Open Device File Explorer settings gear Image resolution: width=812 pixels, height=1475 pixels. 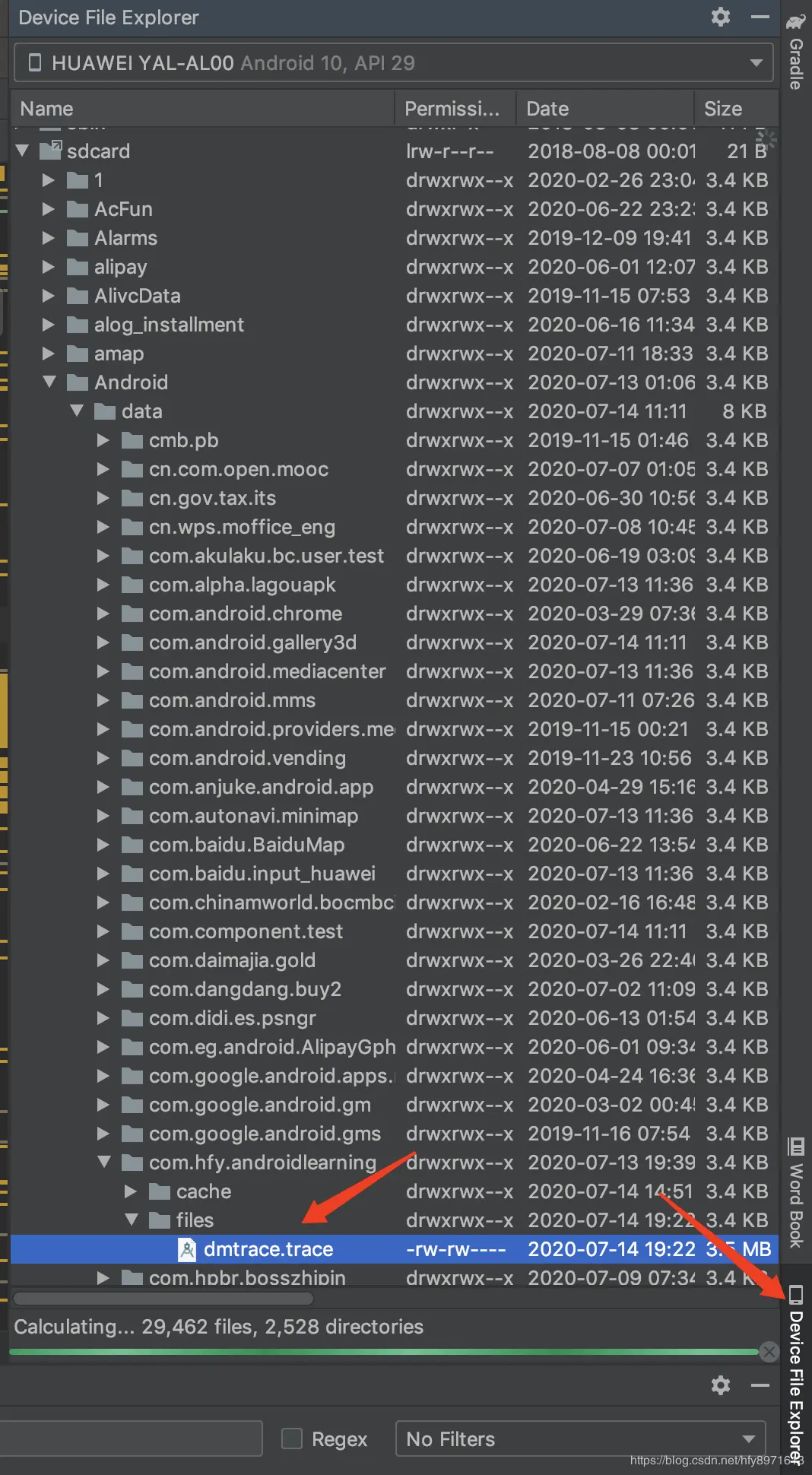click(x=720, y=17)
